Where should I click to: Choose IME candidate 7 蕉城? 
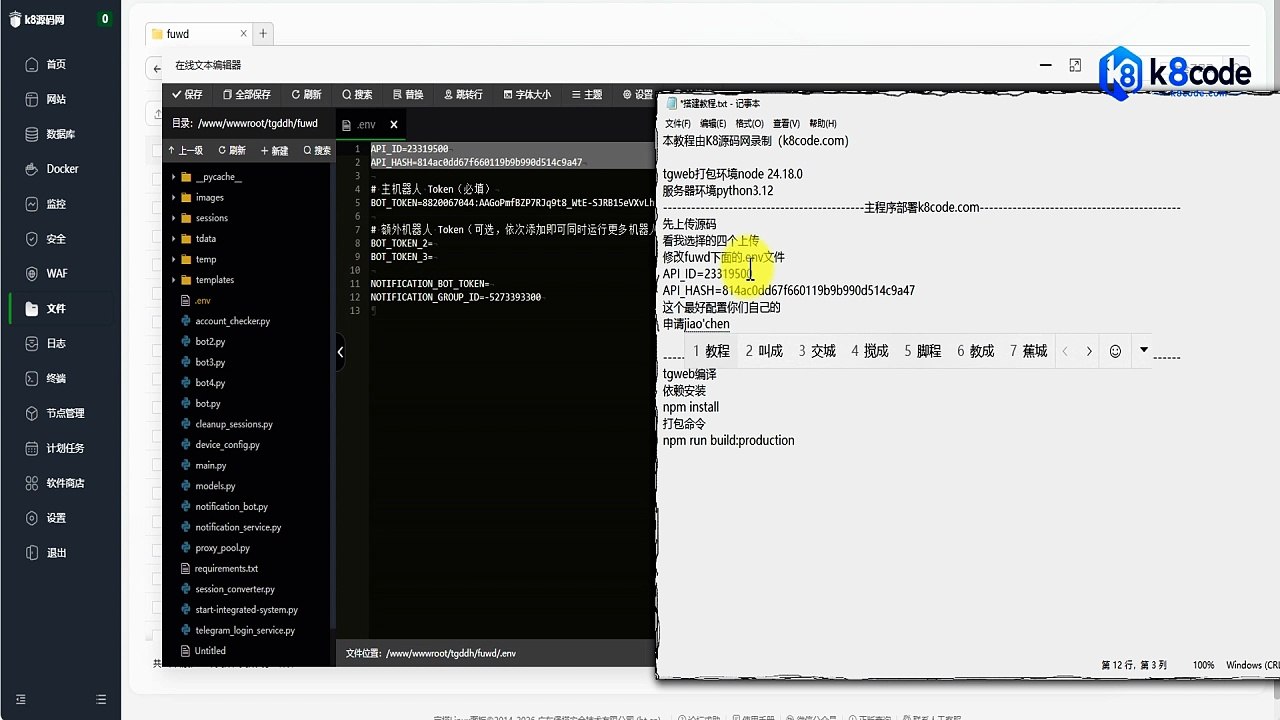coord(1029,351)
